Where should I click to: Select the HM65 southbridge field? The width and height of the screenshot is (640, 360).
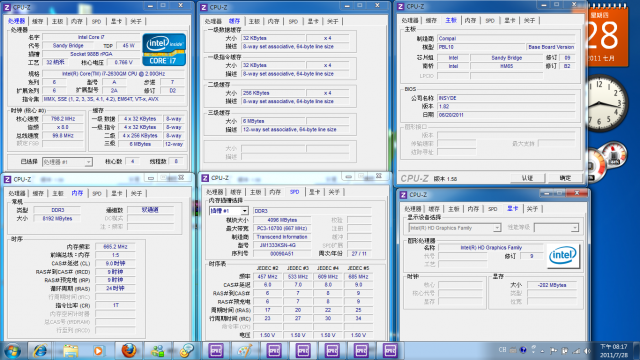507,66
